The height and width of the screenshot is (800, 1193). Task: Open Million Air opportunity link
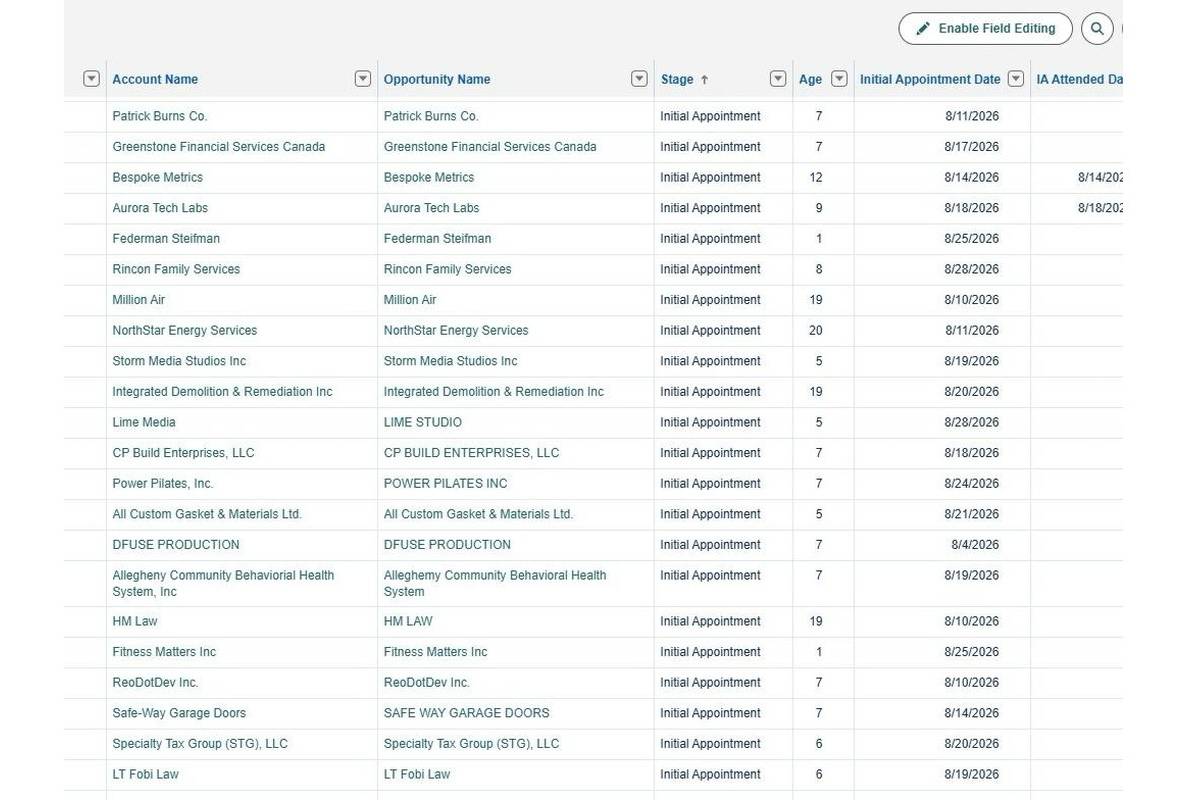click(410, 300)
